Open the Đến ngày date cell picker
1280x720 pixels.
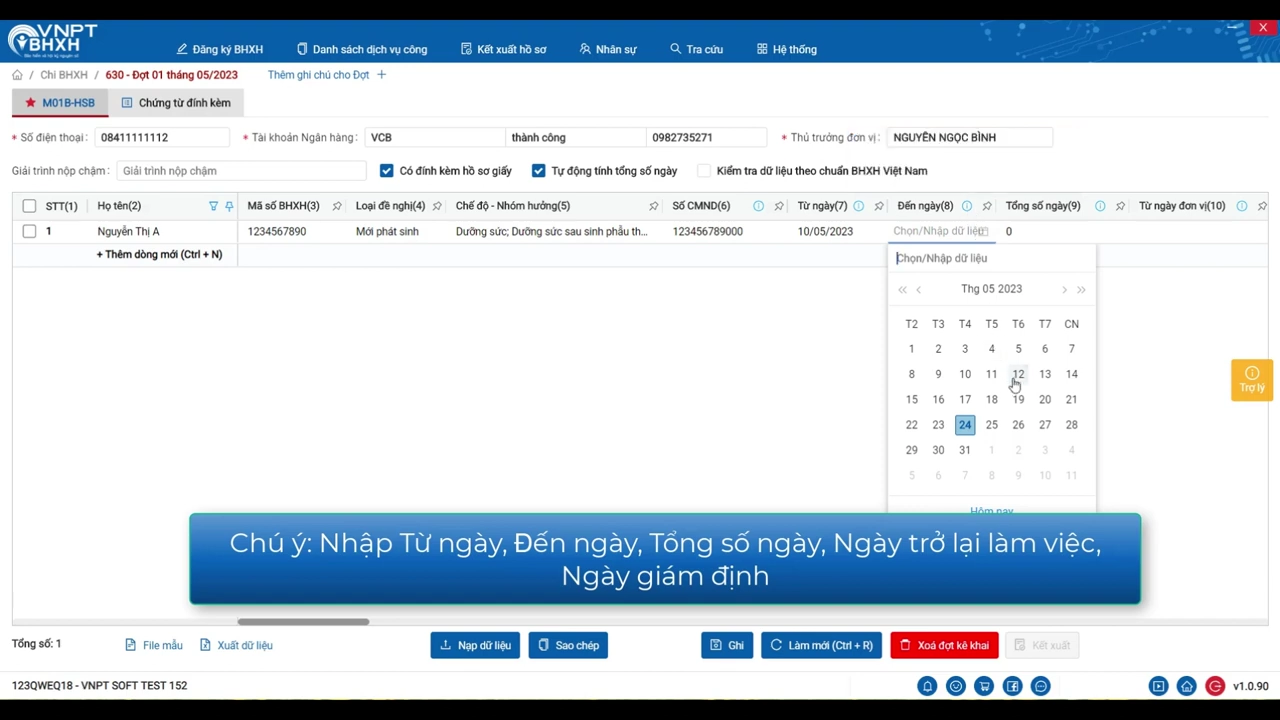[940, 231]
